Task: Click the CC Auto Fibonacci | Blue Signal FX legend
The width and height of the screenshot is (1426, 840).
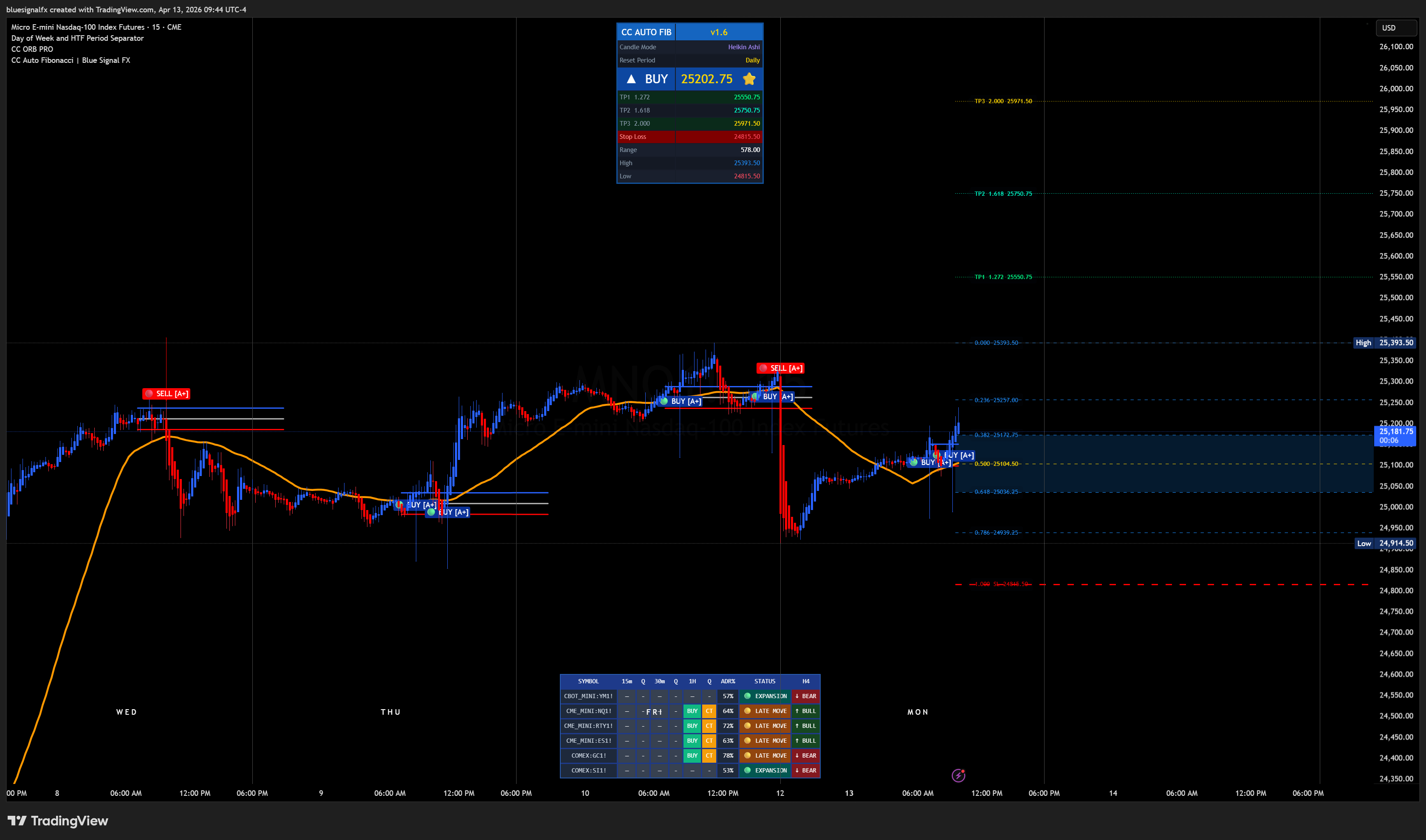Action: [x=71, y=61]
